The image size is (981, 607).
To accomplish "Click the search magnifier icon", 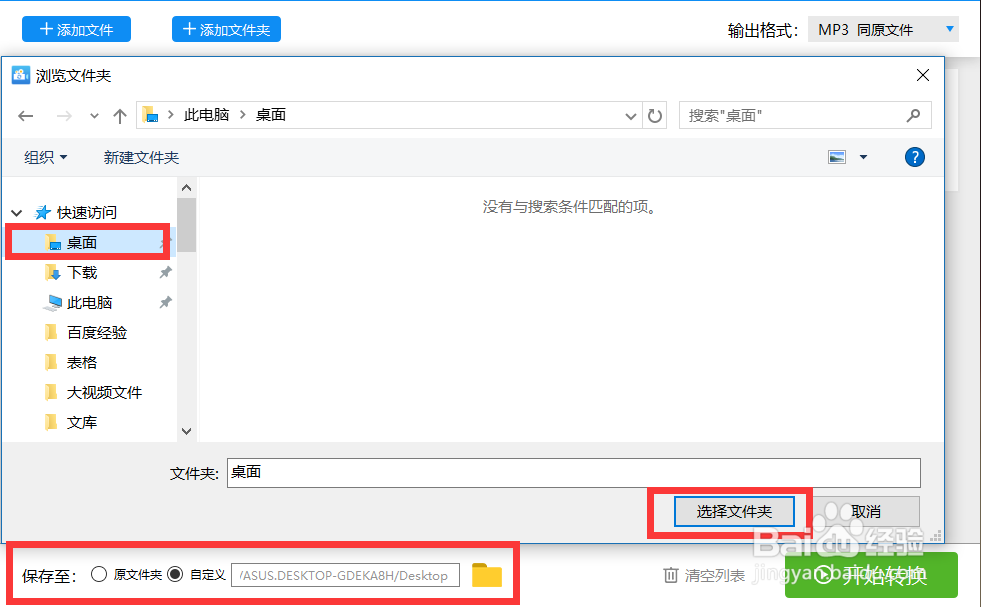I will [912, 115].
